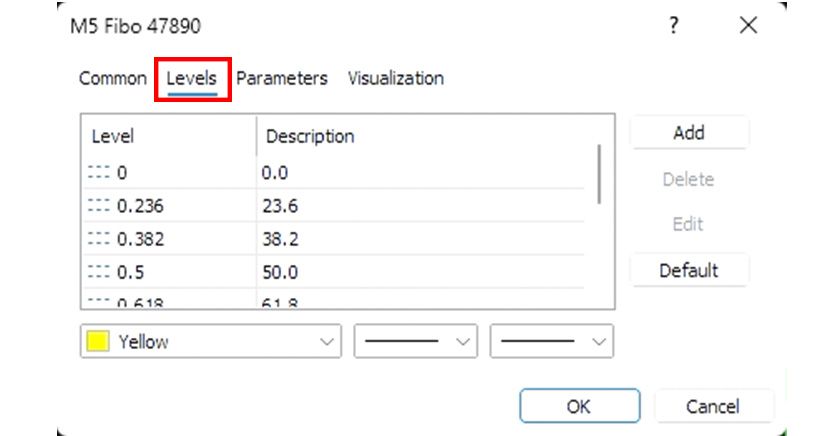
Task: Click the help question mark icon
Action: click(674, 25)
